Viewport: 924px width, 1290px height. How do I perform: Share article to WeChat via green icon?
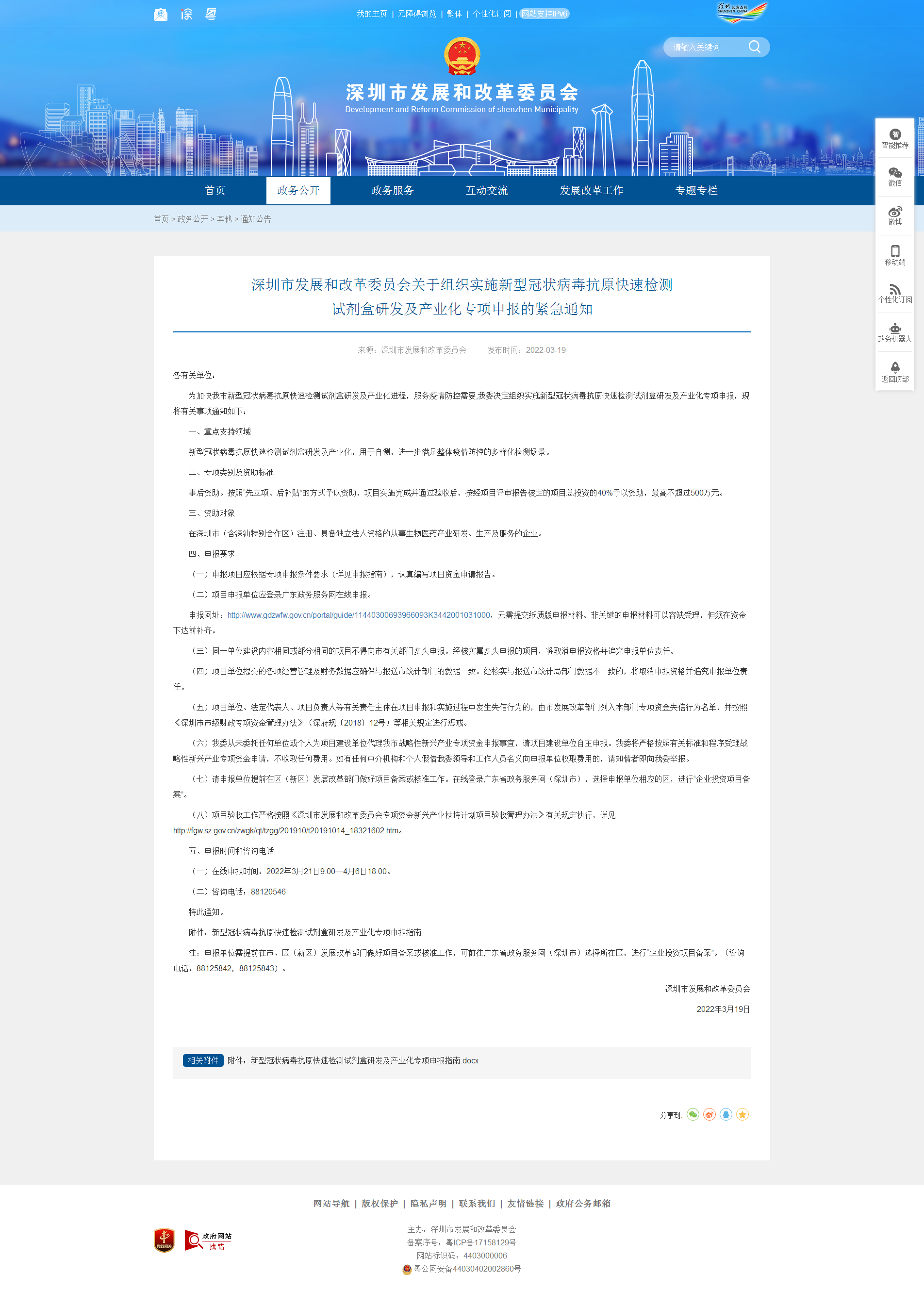click(692, 1114)
